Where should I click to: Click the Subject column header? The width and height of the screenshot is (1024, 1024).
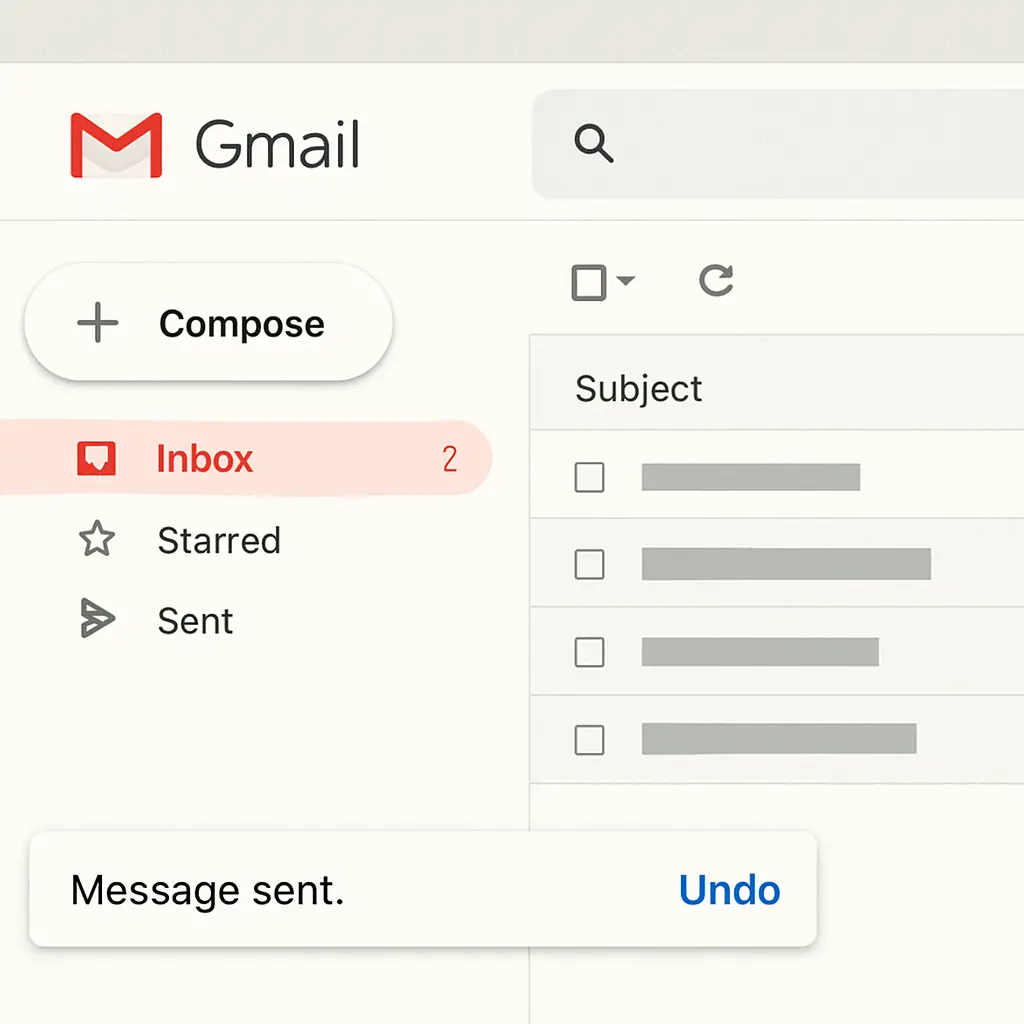coord(638,388)
